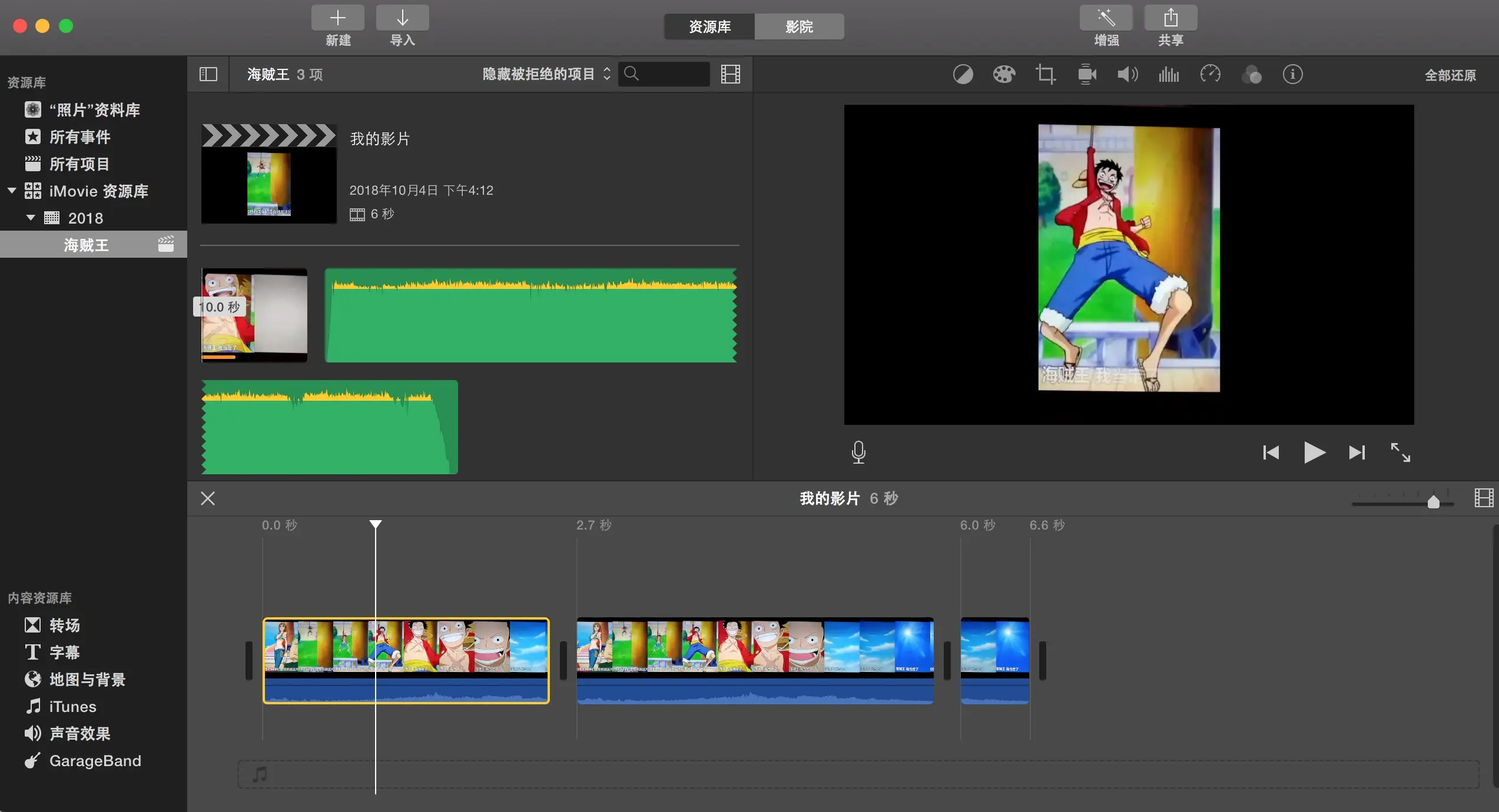Open the volume adjustment tool
This screenshot has width=1499, height=812.
point(1127,75)
